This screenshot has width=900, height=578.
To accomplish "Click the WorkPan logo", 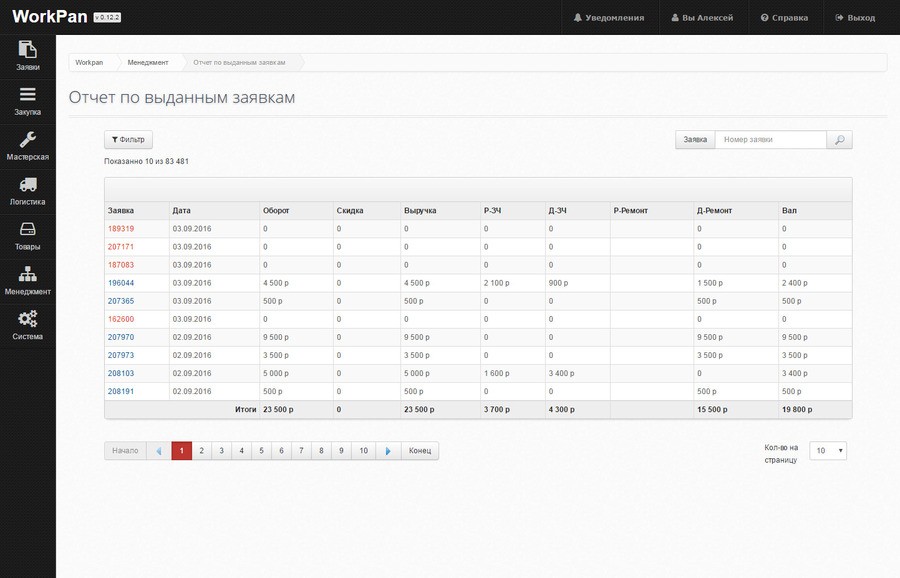I will (x=49, y=17).
